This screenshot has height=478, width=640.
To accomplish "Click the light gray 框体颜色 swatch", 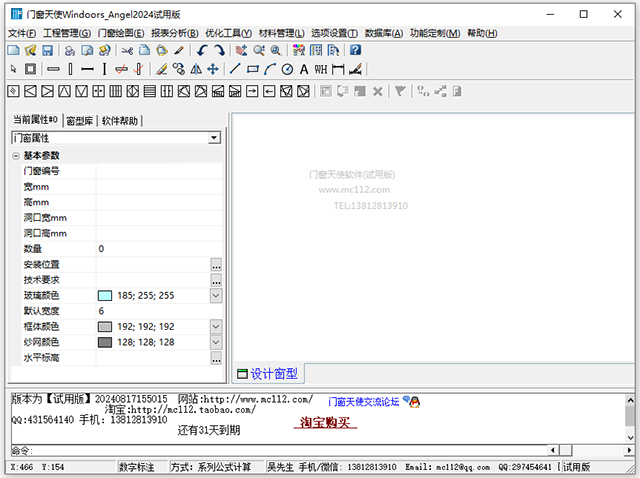I will point(105,327).
